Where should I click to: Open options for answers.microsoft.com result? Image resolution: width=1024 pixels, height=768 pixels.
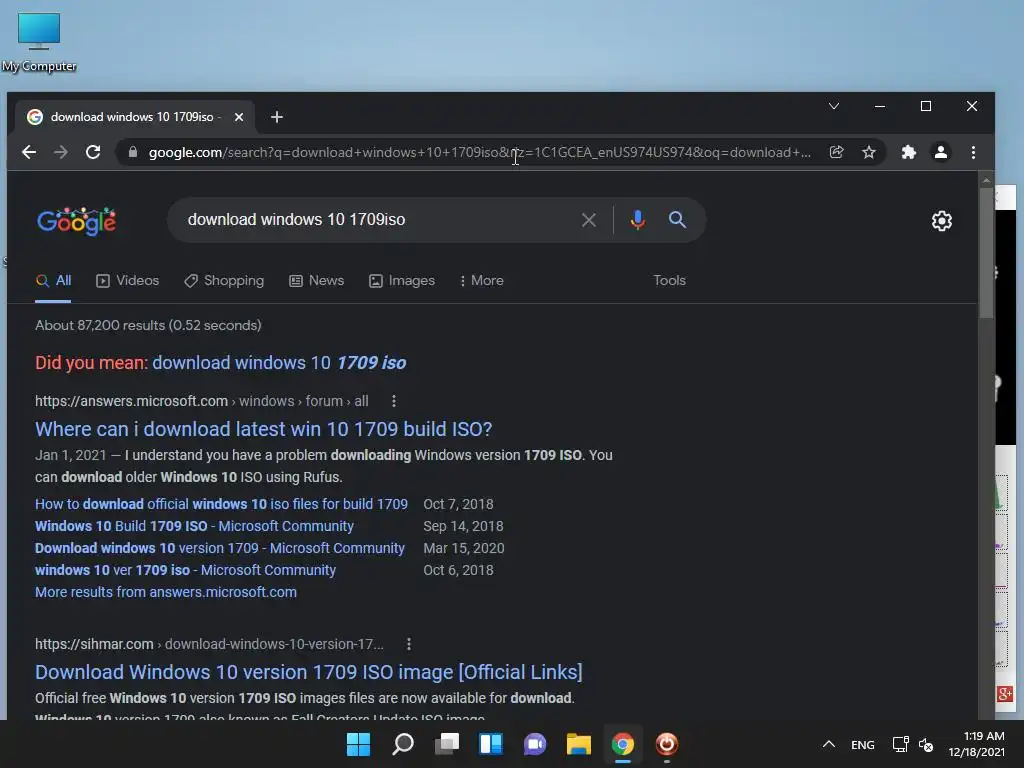[394, 401]
